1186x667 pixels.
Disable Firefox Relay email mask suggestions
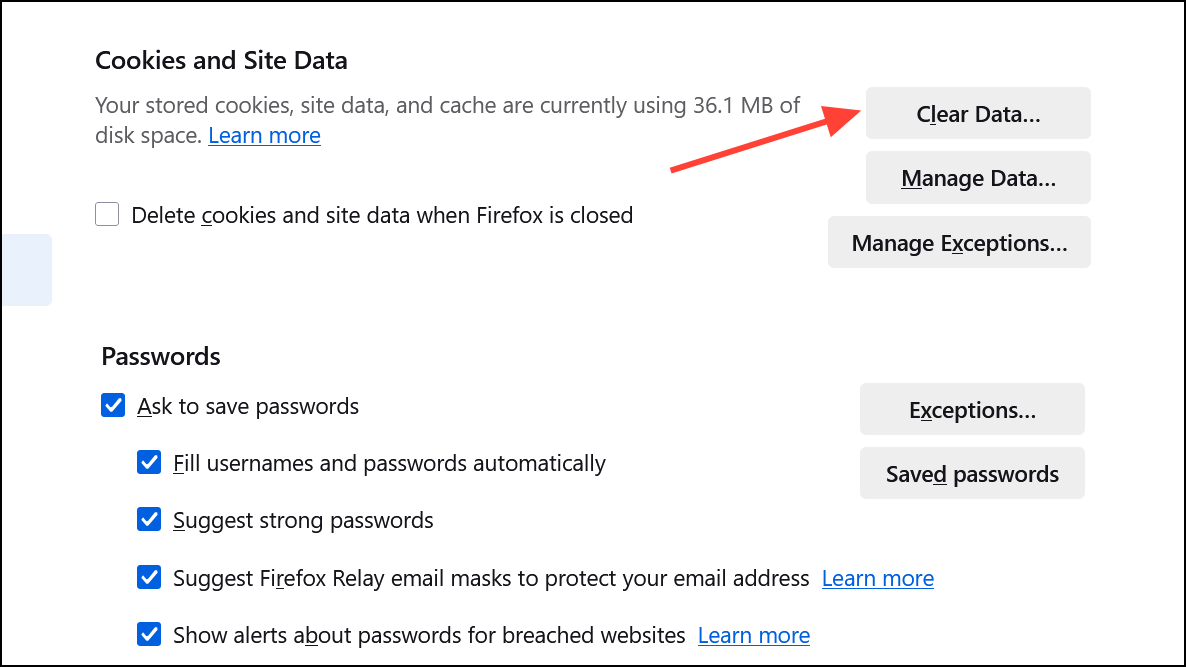click(x=149, y=577)
